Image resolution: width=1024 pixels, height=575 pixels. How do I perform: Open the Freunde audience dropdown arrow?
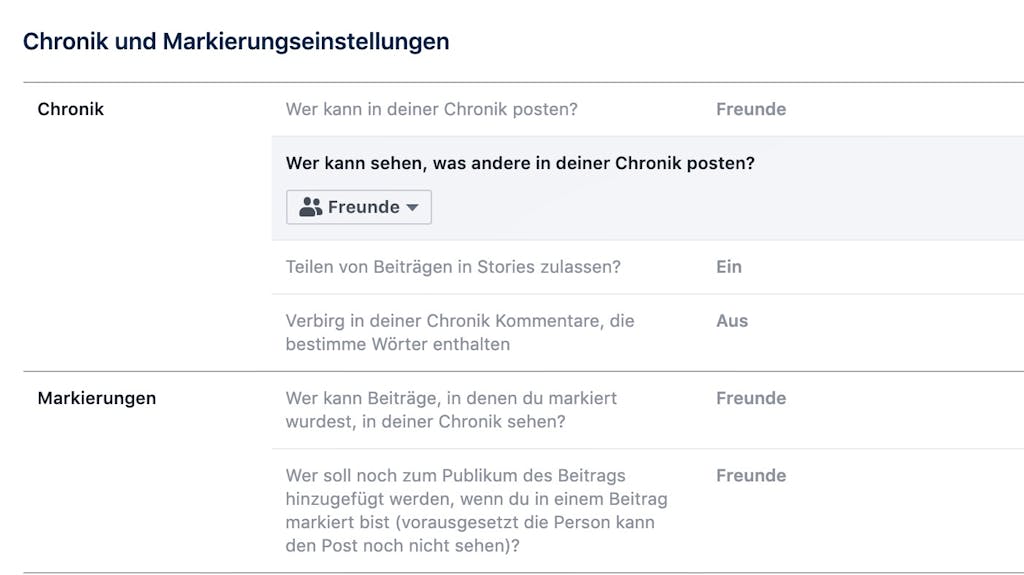(412, 207)
